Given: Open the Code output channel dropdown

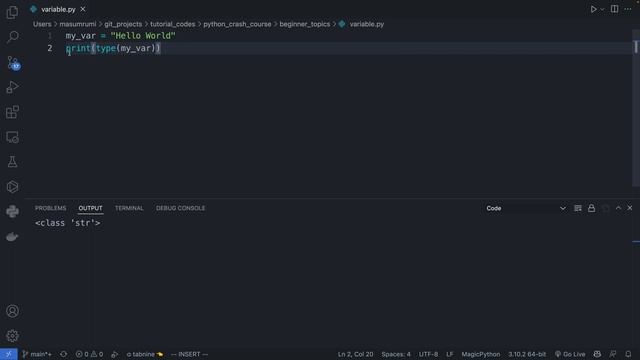Looking at the screenshot, I should (526, 208).
